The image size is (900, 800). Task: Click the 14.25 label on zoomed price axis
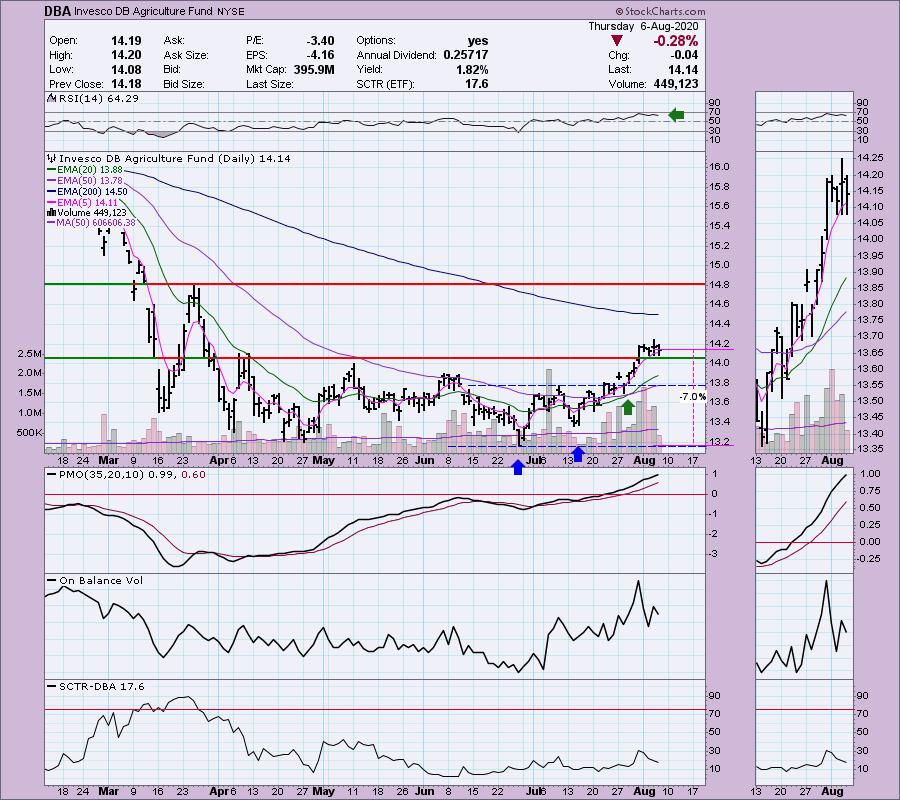870,158
